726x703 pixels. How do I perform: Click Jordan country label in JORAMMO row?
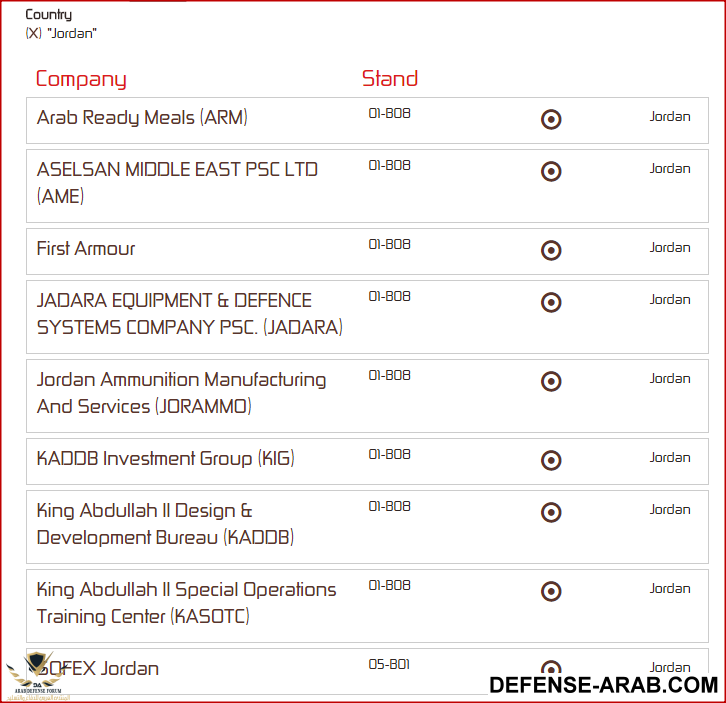pyautogui.click(x=670, y=379)
